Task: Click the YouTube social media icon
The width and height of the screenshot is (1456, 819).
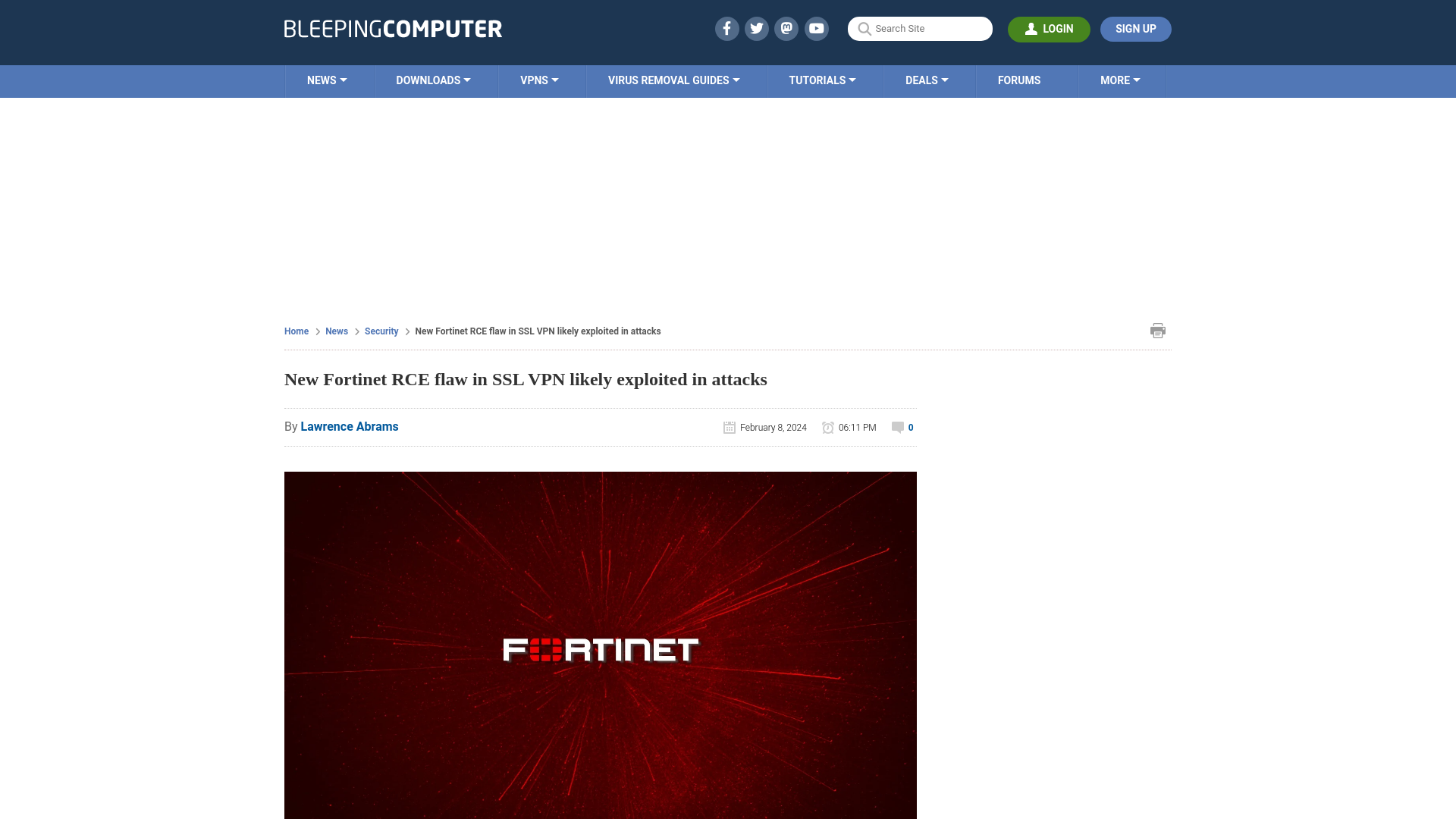Action: (816, 28)
